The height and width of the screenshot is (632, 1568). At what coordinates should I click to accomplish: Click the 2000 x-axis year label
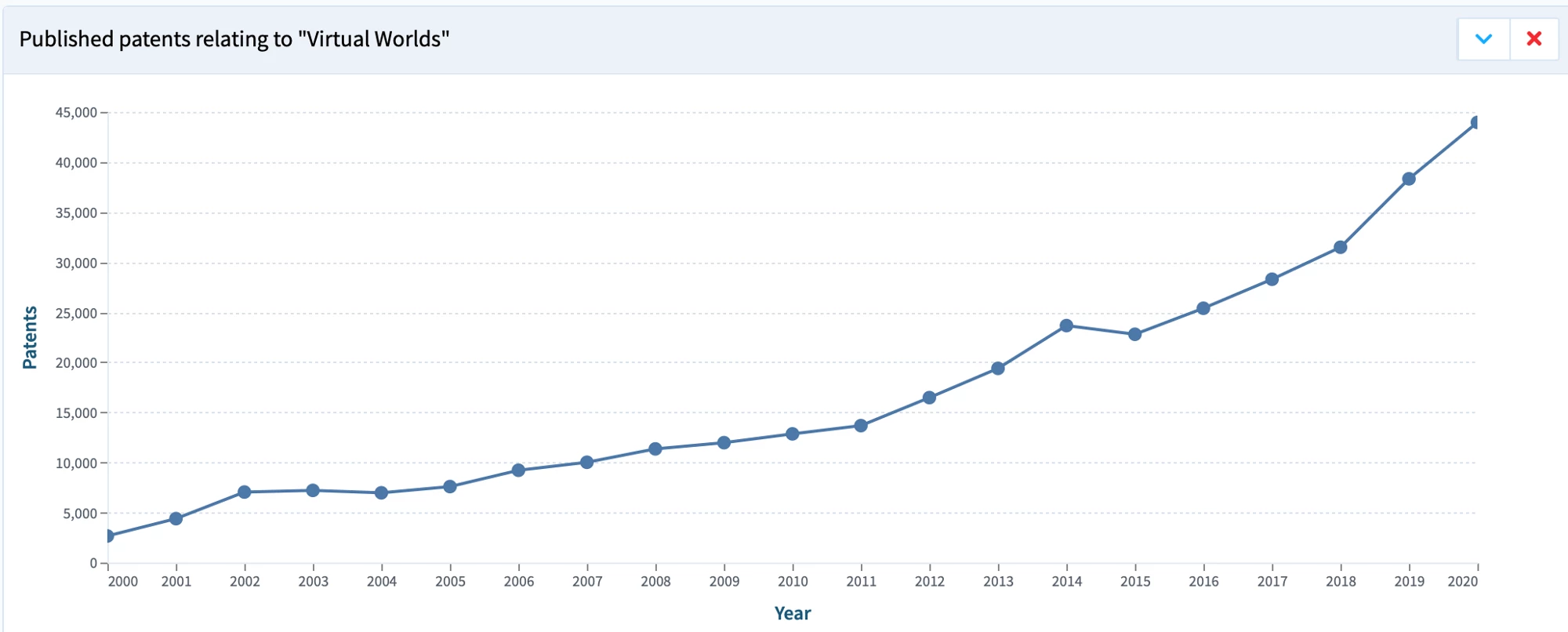pyautogui.click(x=123, y=581)
